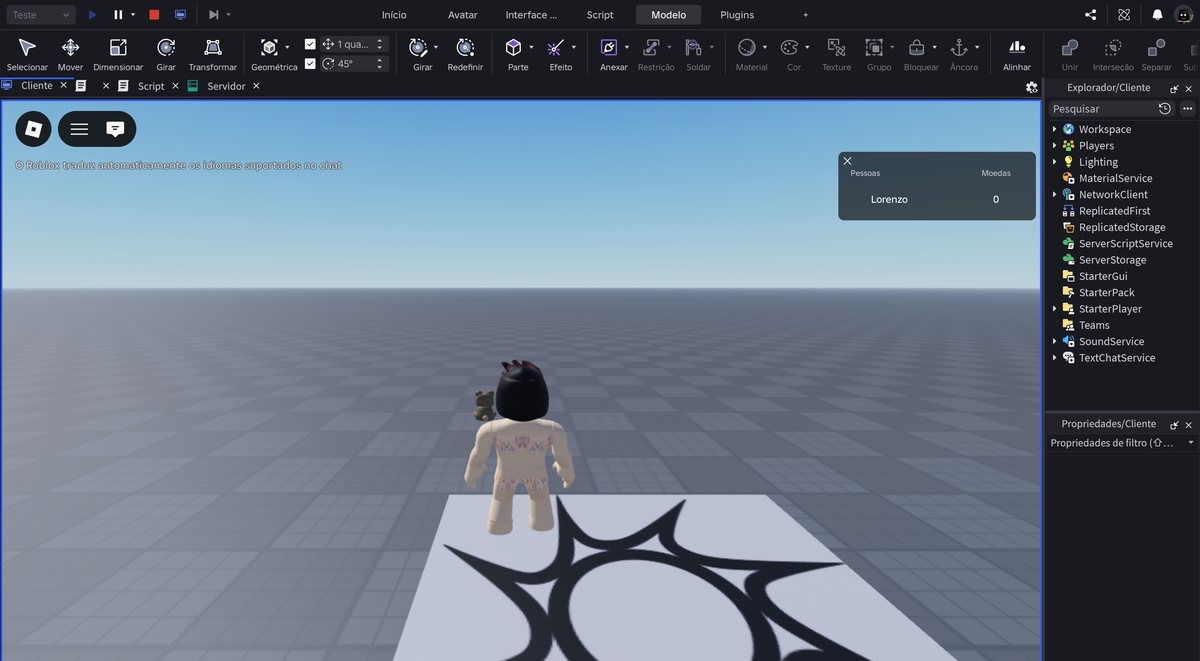The image size is (1200, 661).
Task: Increase the rotation snap 45° stepper
Action: [380, 60]
